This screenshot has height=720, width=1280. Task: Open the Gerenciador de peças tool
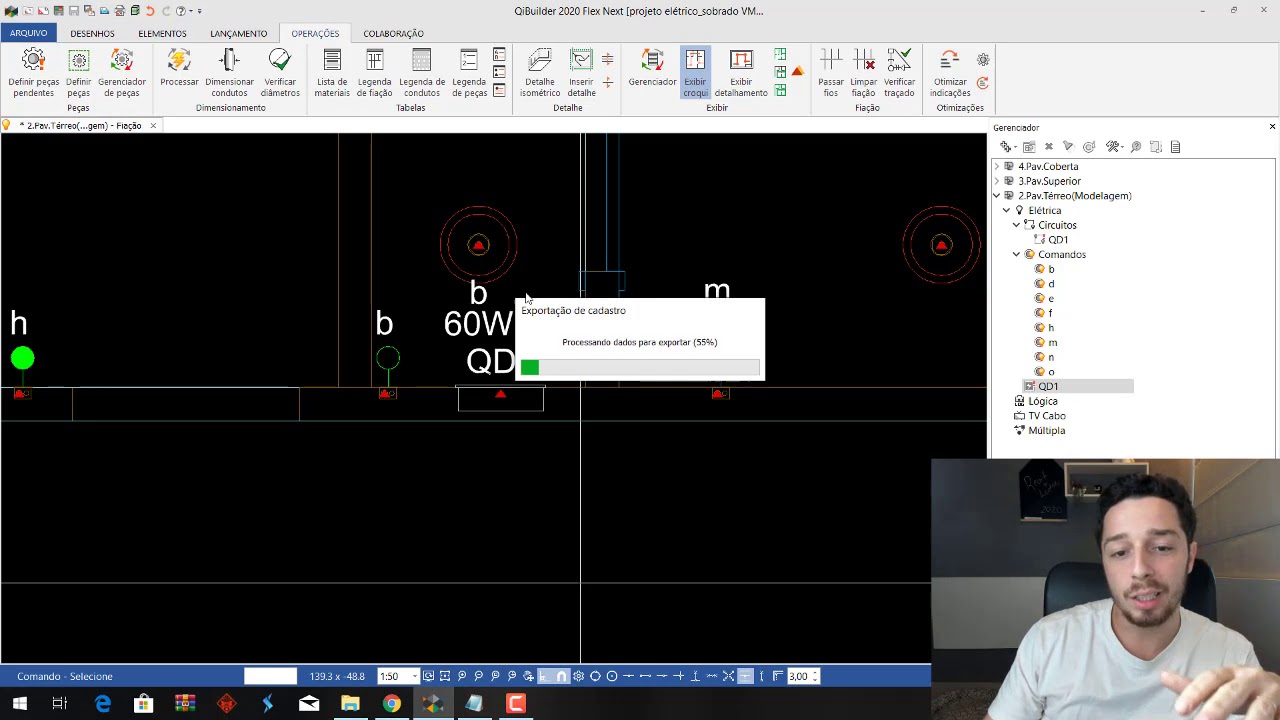121,74
